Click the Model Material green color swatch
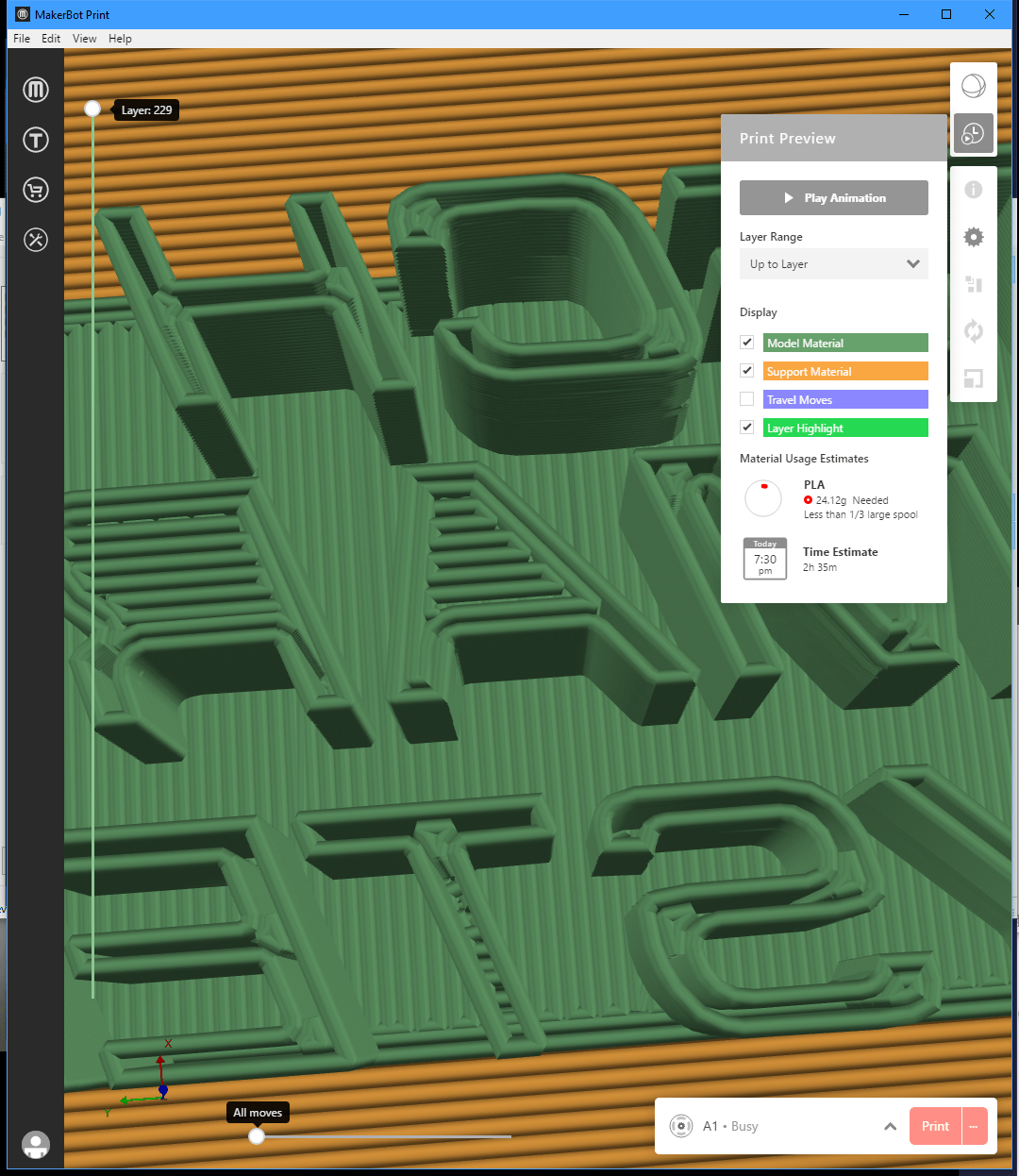The height and width of the screenshot is (1176, 1019). 845,343
